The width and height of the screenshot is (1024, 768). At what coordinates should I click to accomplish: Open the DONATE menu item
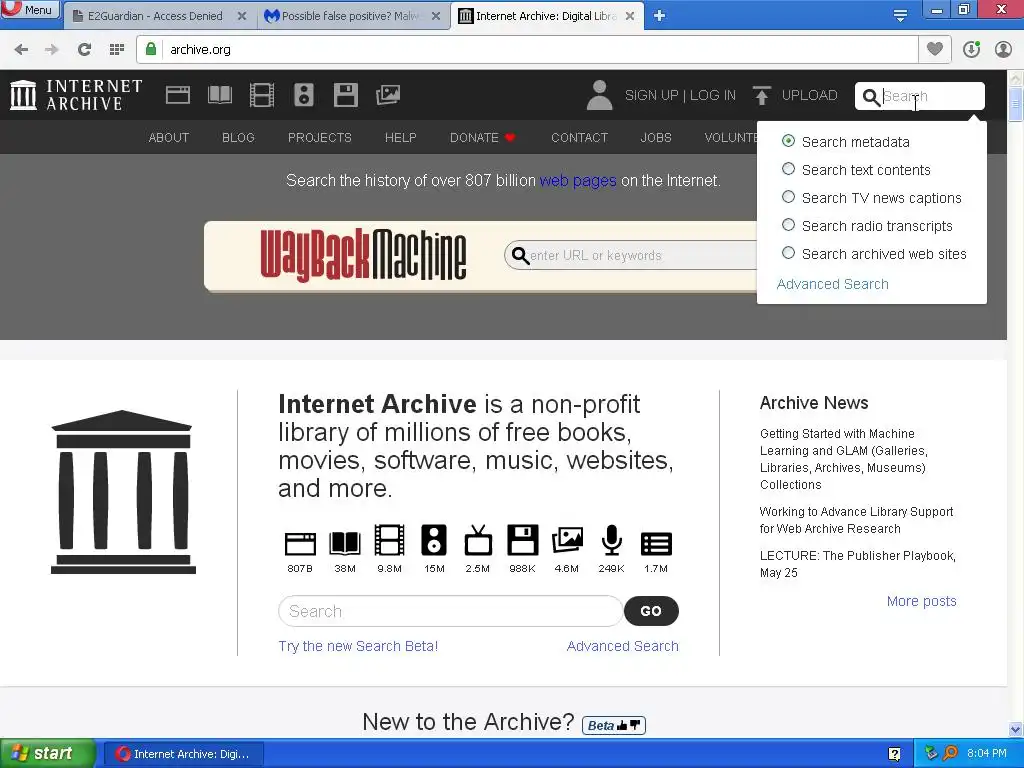tap(483, 138)
